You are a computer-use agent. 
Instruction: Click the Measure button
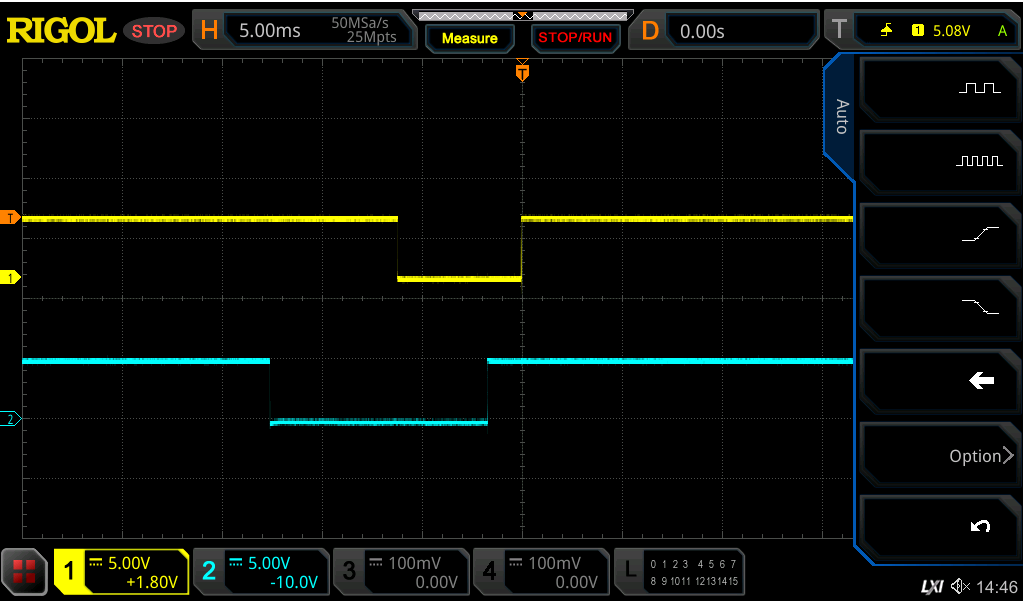coord(470,38)
